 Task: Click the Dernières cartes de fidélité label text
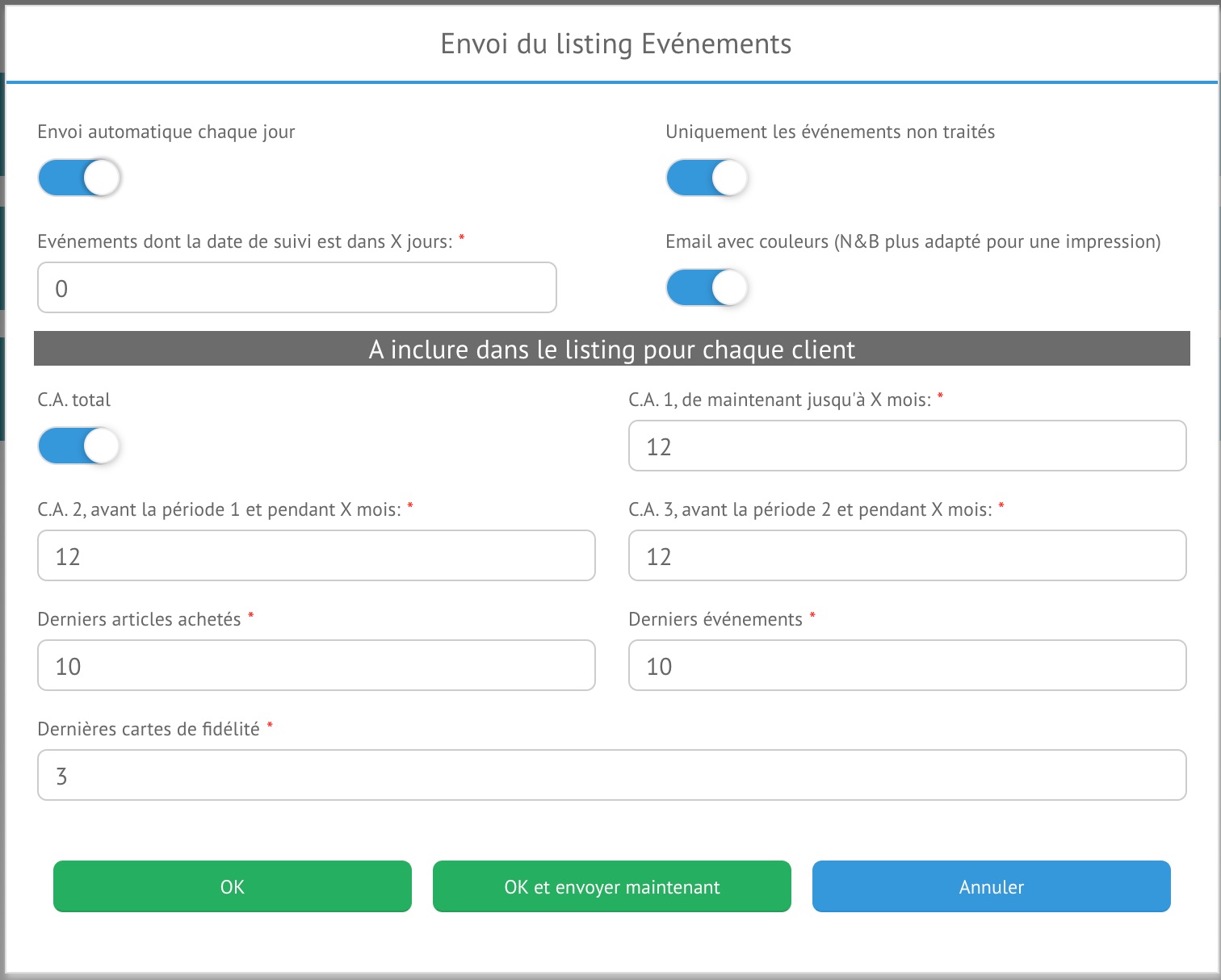(149, 730)
